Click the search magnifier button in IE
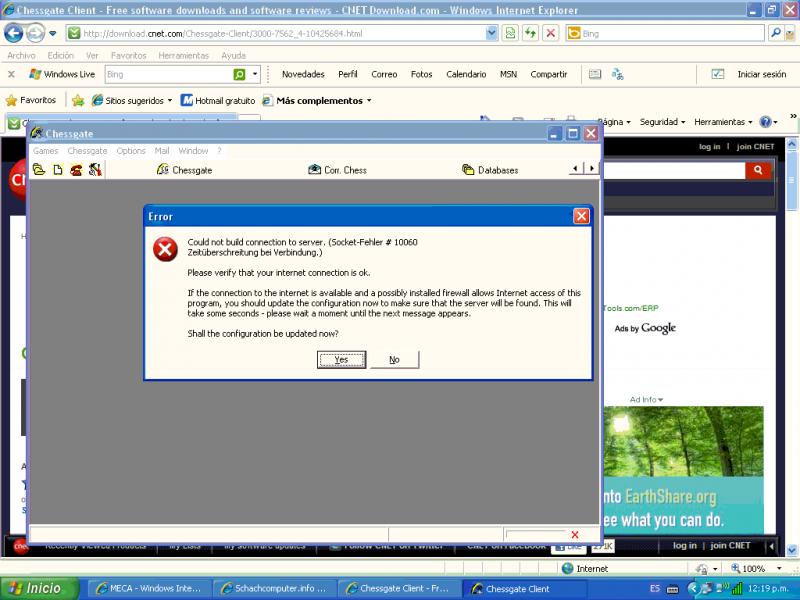This screenshot has width=800, height=600. pyautogui.click(x=776, y=33)
